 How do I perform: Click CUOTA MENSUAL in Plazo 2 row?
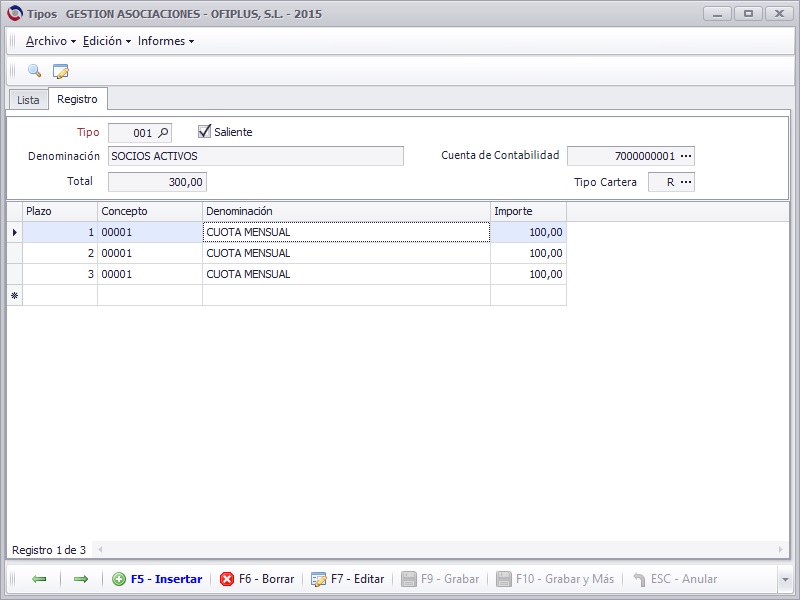[346, 253]
